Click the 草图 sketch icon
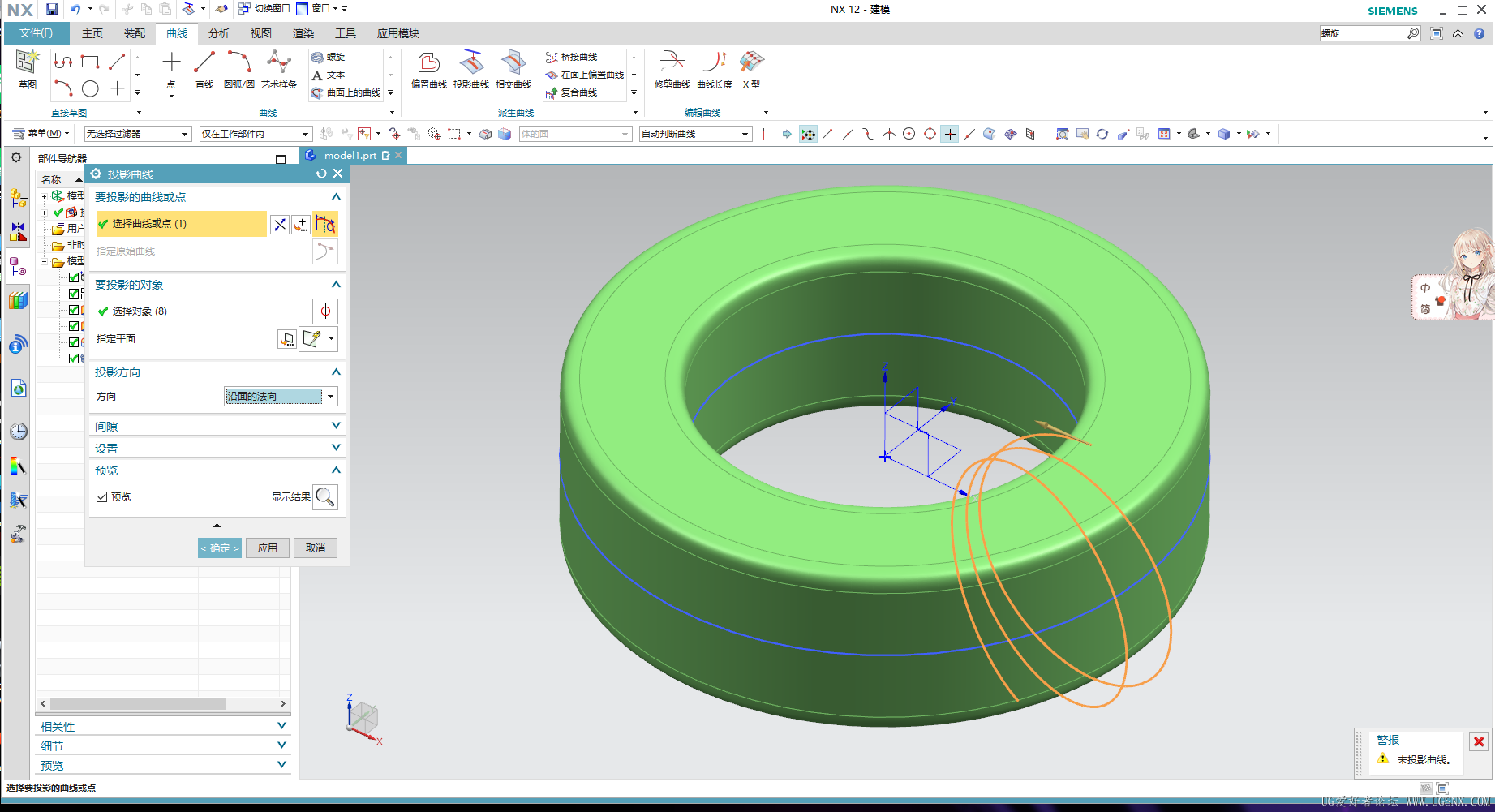This screenshot has width=1495, height=812. click(x=28, y=65)
